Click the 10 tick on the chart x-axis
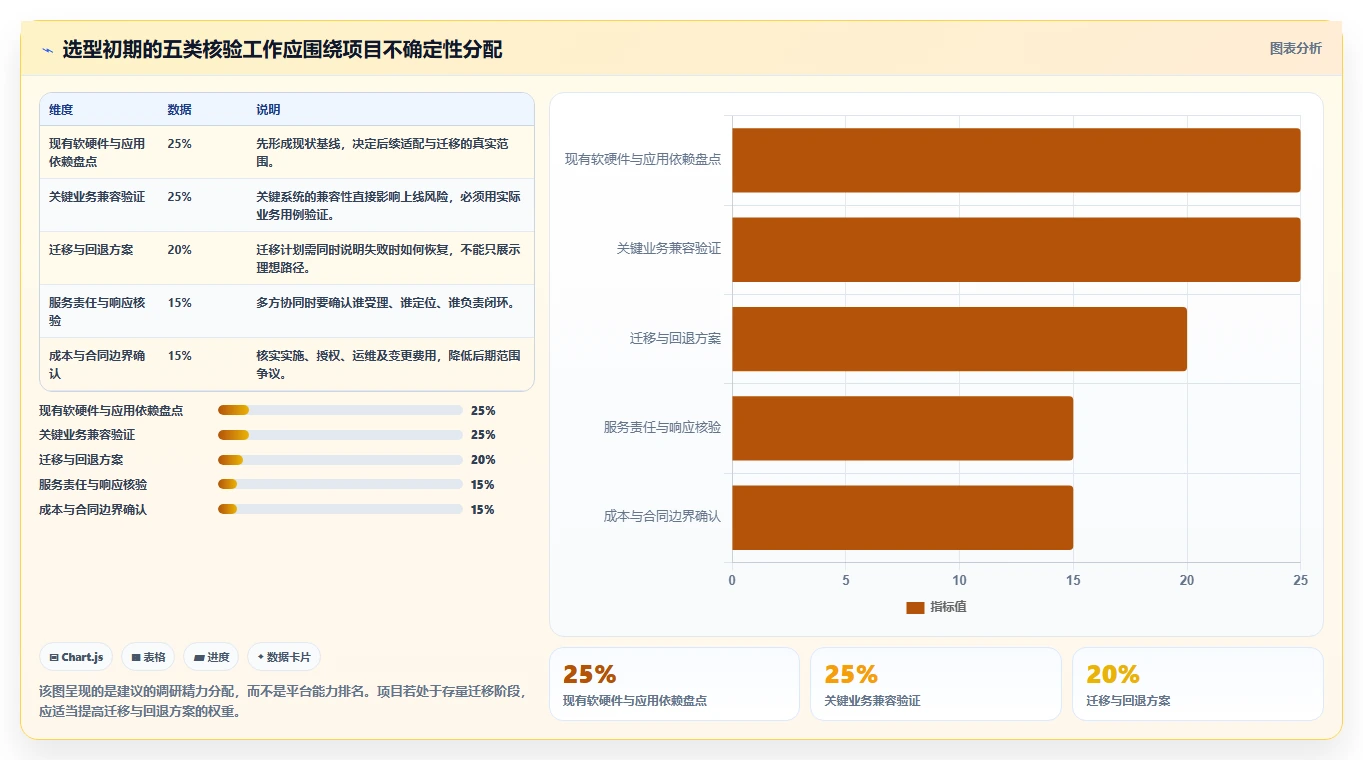The image size is (1363, 760). (x=959, y=581)
